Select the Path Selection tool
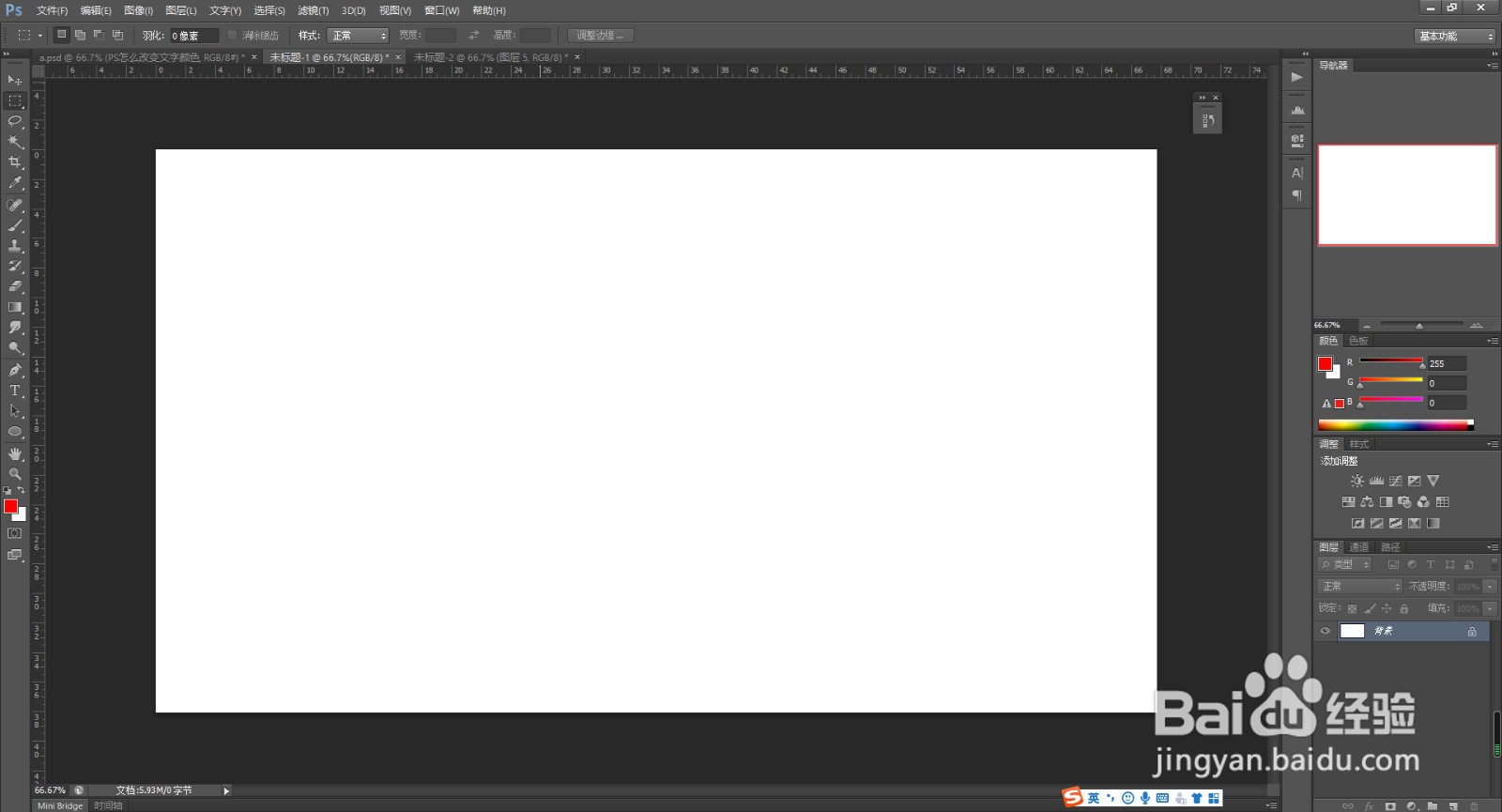1502x812 pixels. coord(15,411)
